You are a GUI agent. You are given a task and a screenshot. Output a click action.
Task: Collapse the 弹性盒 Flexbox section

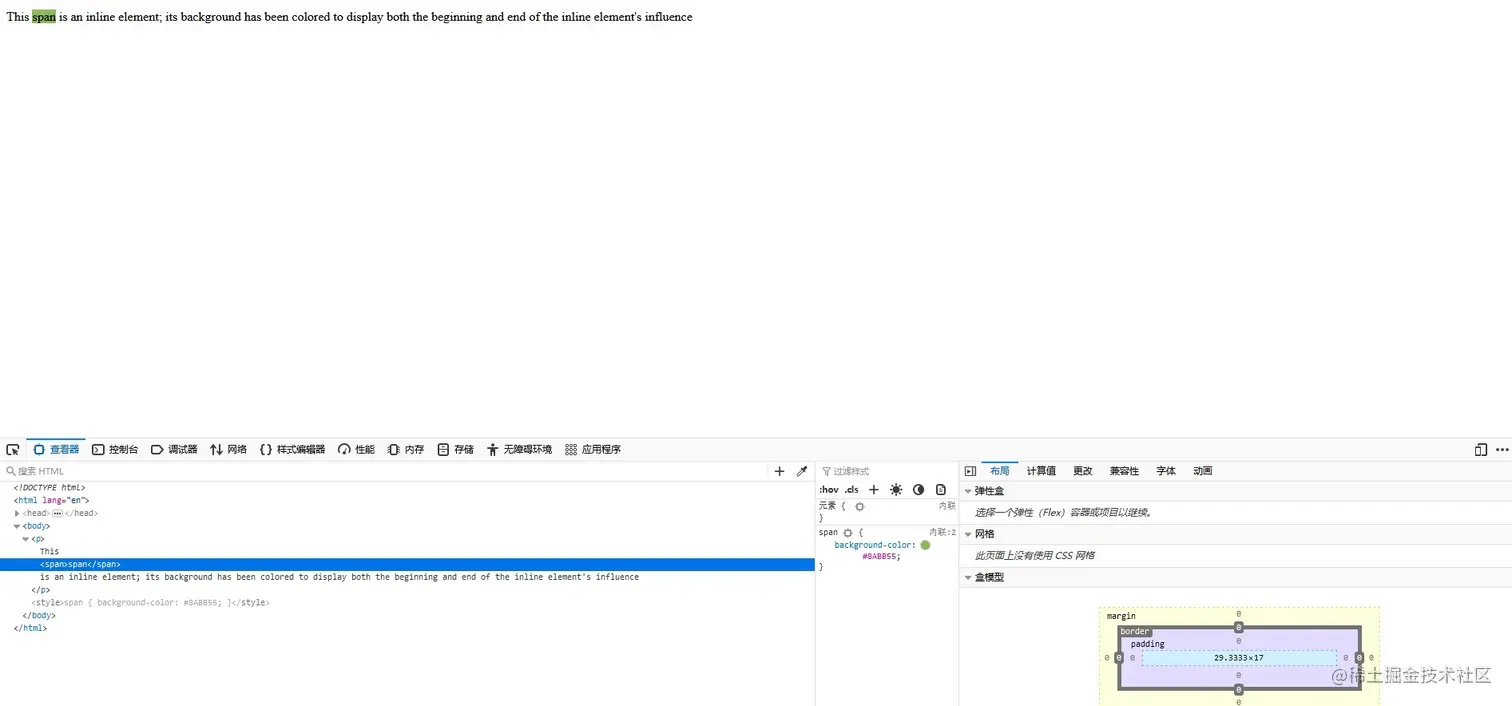pyautogui.click(x=968, y=491)
